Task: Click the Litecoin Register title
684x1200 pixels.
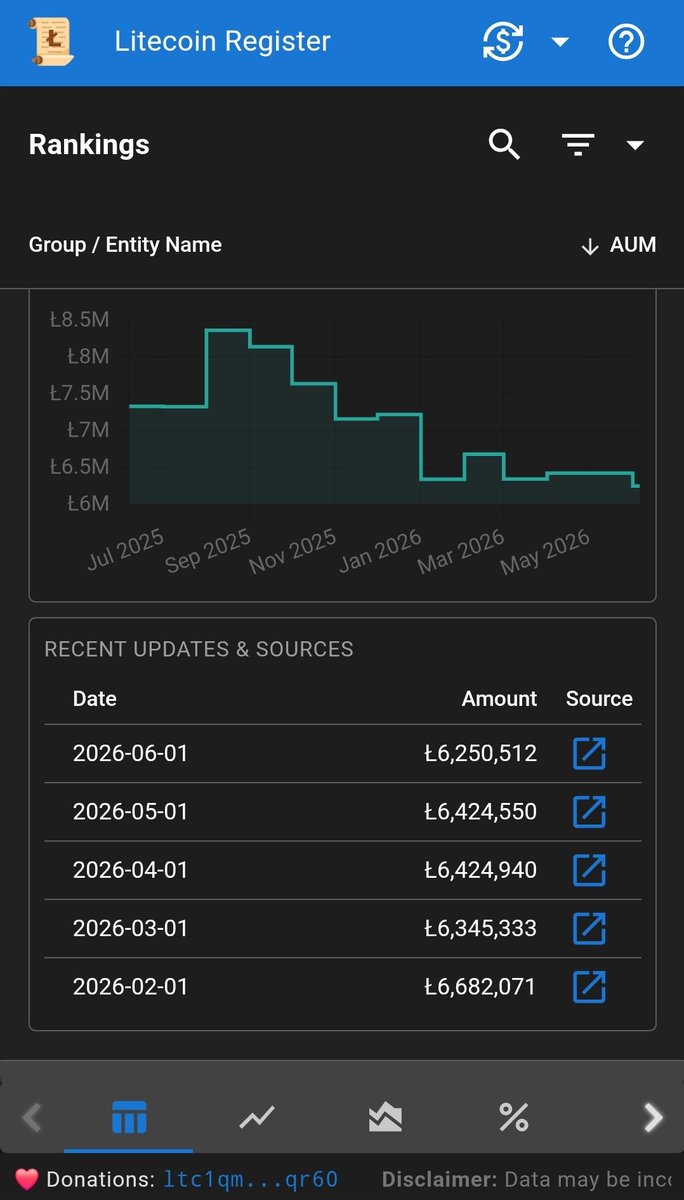Action: pyautogui.click(x=222, y=42)
